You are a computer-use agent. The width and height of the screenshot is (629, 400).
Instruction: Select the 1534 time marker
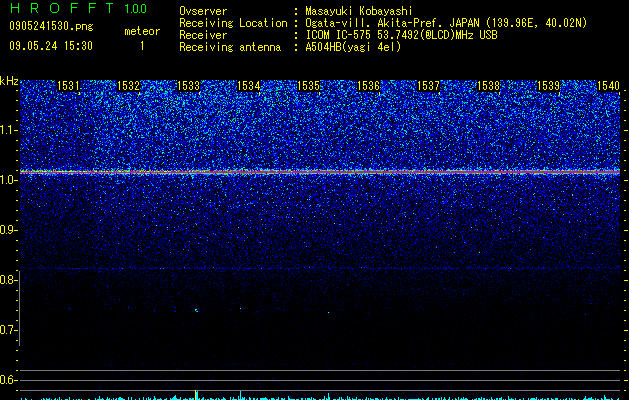coord(249,86)
